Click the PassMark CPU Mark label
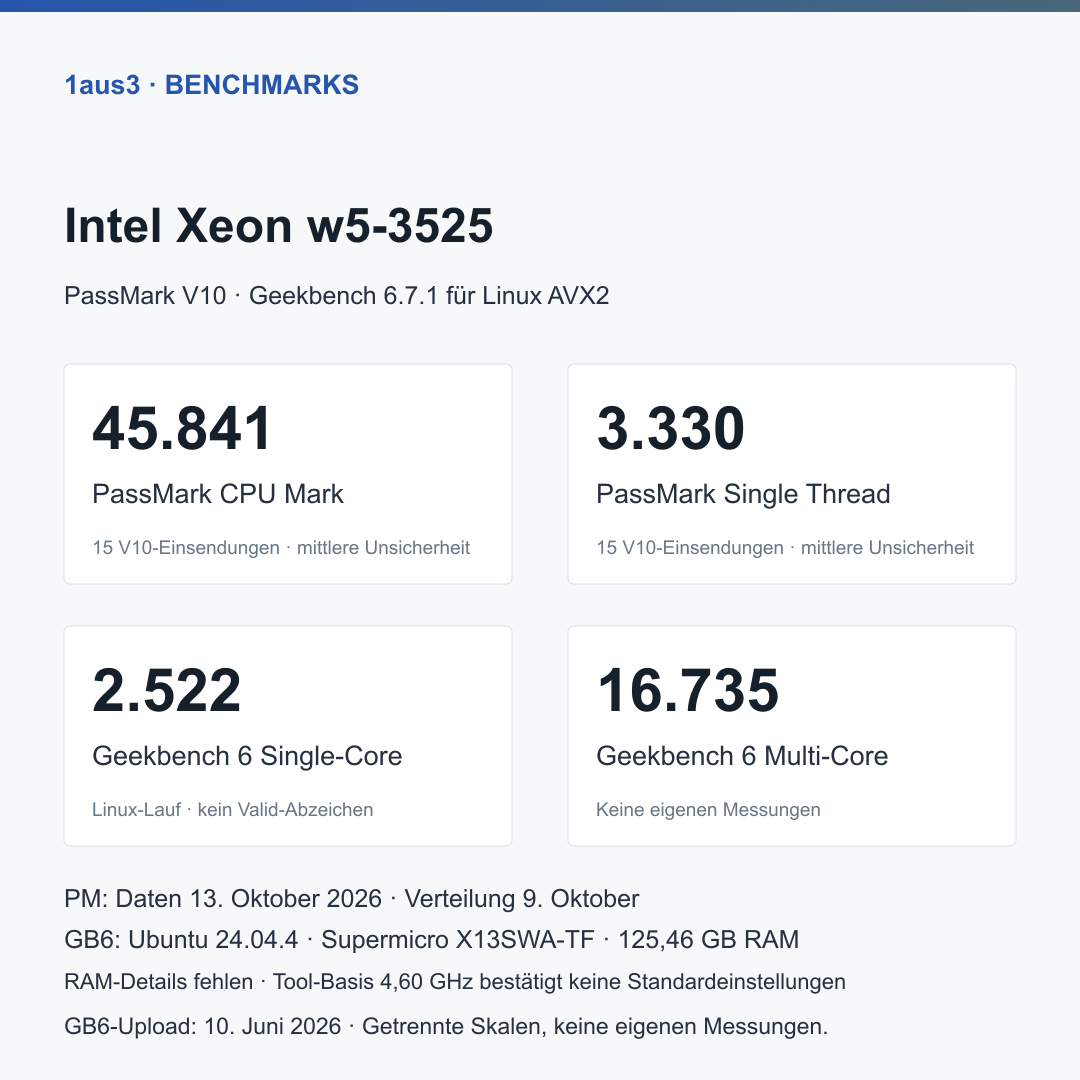Screen dimensions: 1080x1080 [x=218, y=494]
